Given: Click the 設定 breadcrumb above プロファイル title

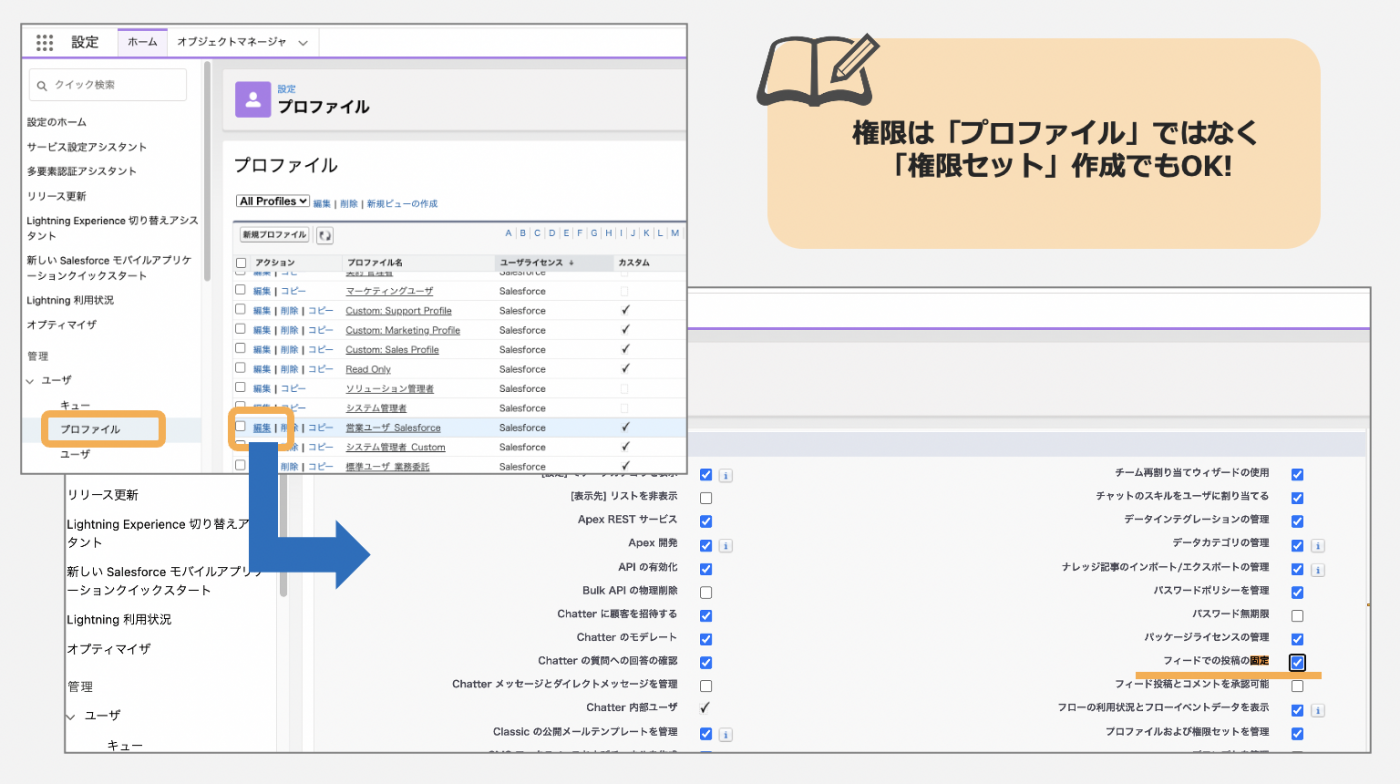Looking at the screenshot, I should [x=287, y=89].
